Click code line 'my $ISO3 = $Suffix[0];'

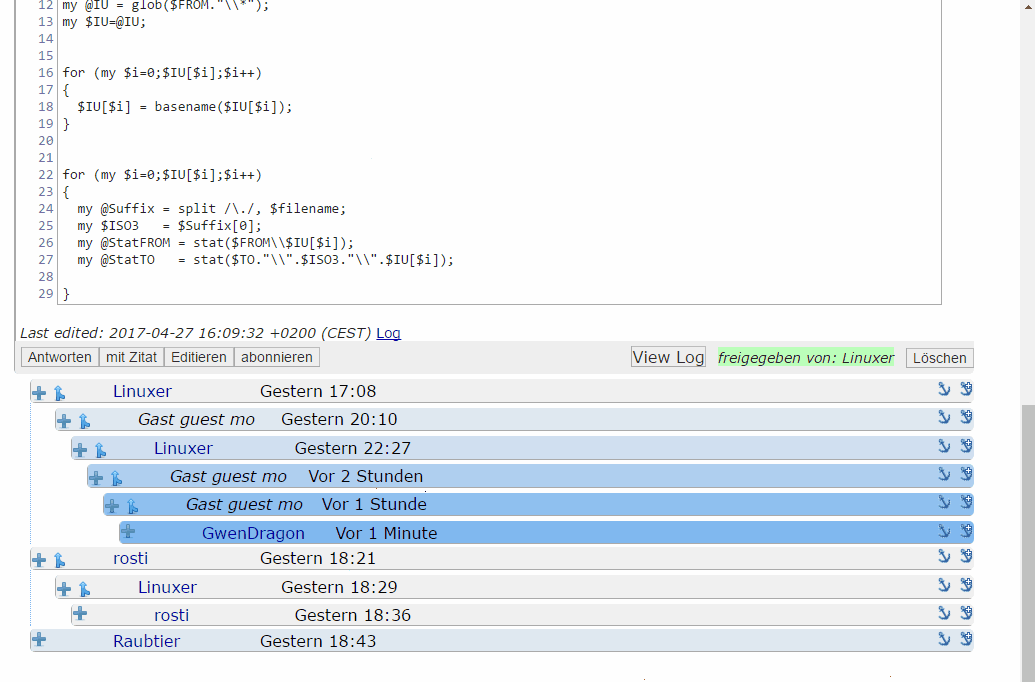(169, 226)
